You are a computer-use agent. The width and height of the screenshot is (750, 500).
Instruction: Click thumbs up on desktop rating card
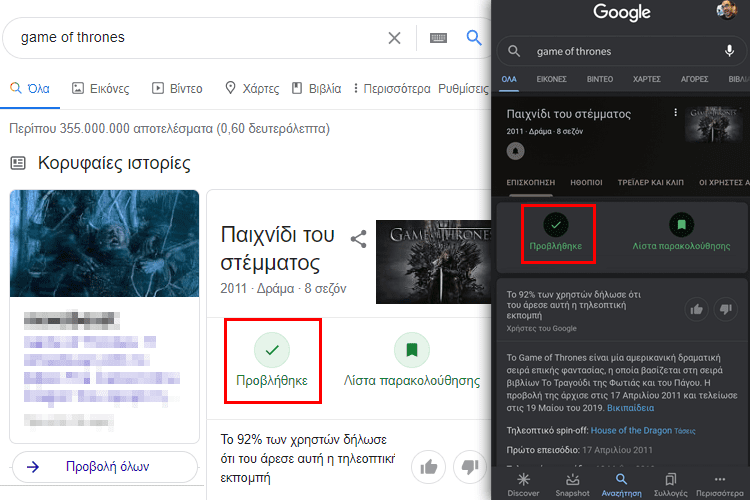coord(428,467)
